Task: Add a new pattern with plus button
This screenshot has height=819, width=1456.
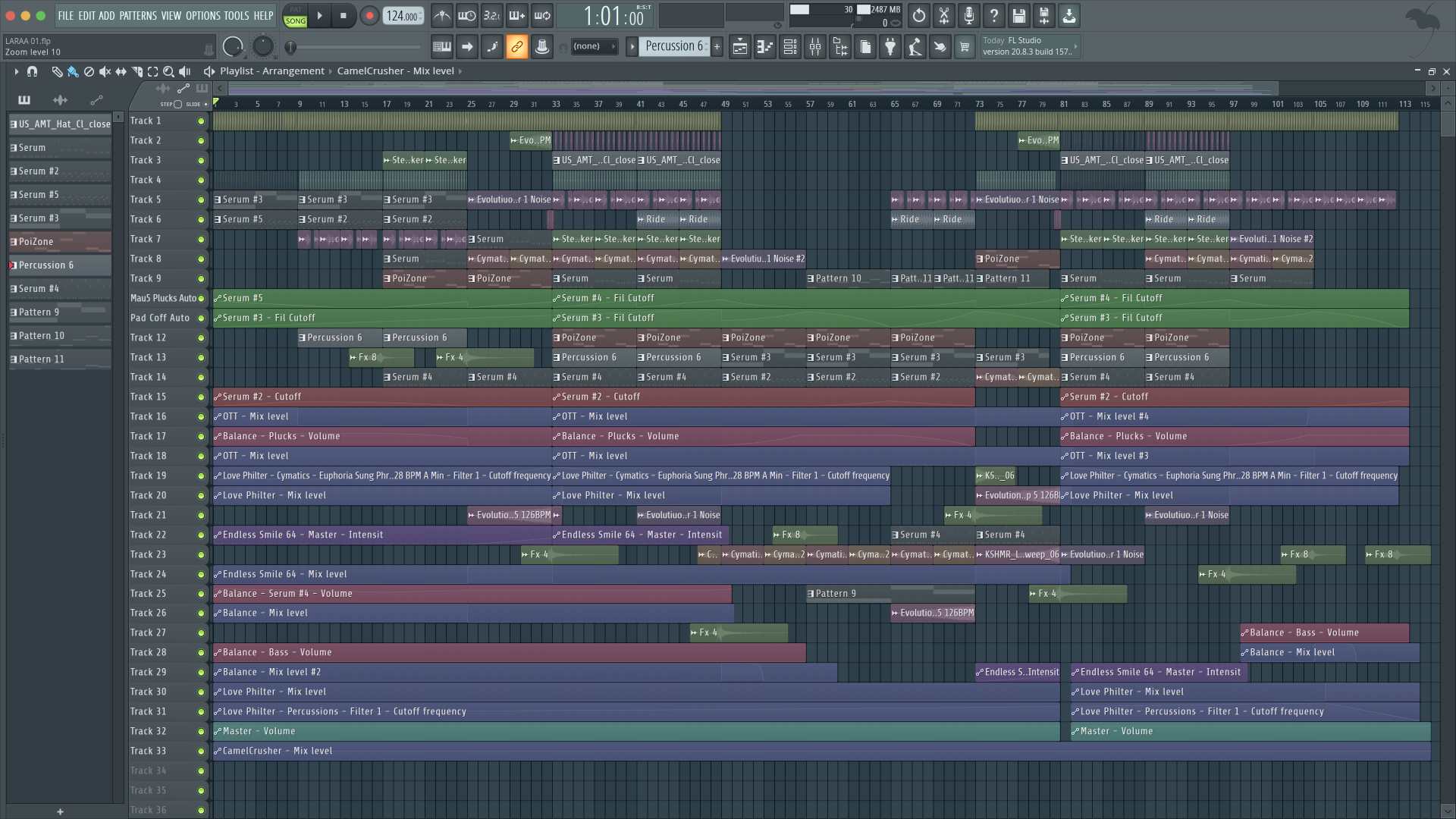Action: click(x=717, y=46)
